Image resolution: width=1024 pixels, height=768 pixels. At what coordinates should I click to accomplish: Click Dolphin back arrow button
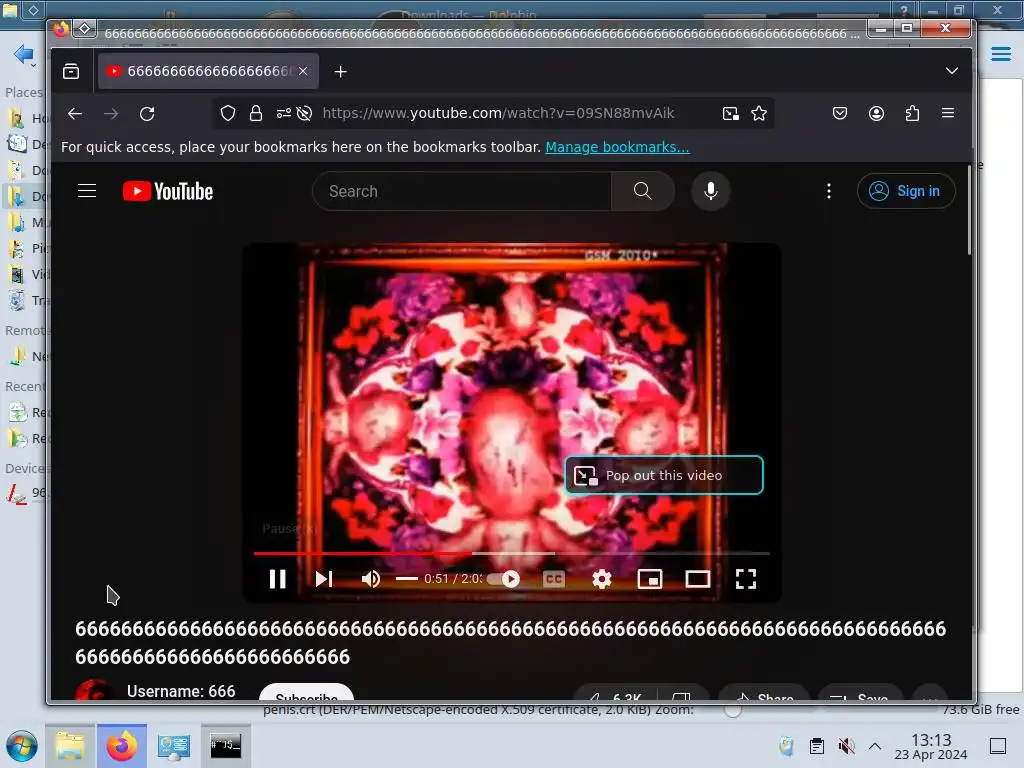click(22, 54)
